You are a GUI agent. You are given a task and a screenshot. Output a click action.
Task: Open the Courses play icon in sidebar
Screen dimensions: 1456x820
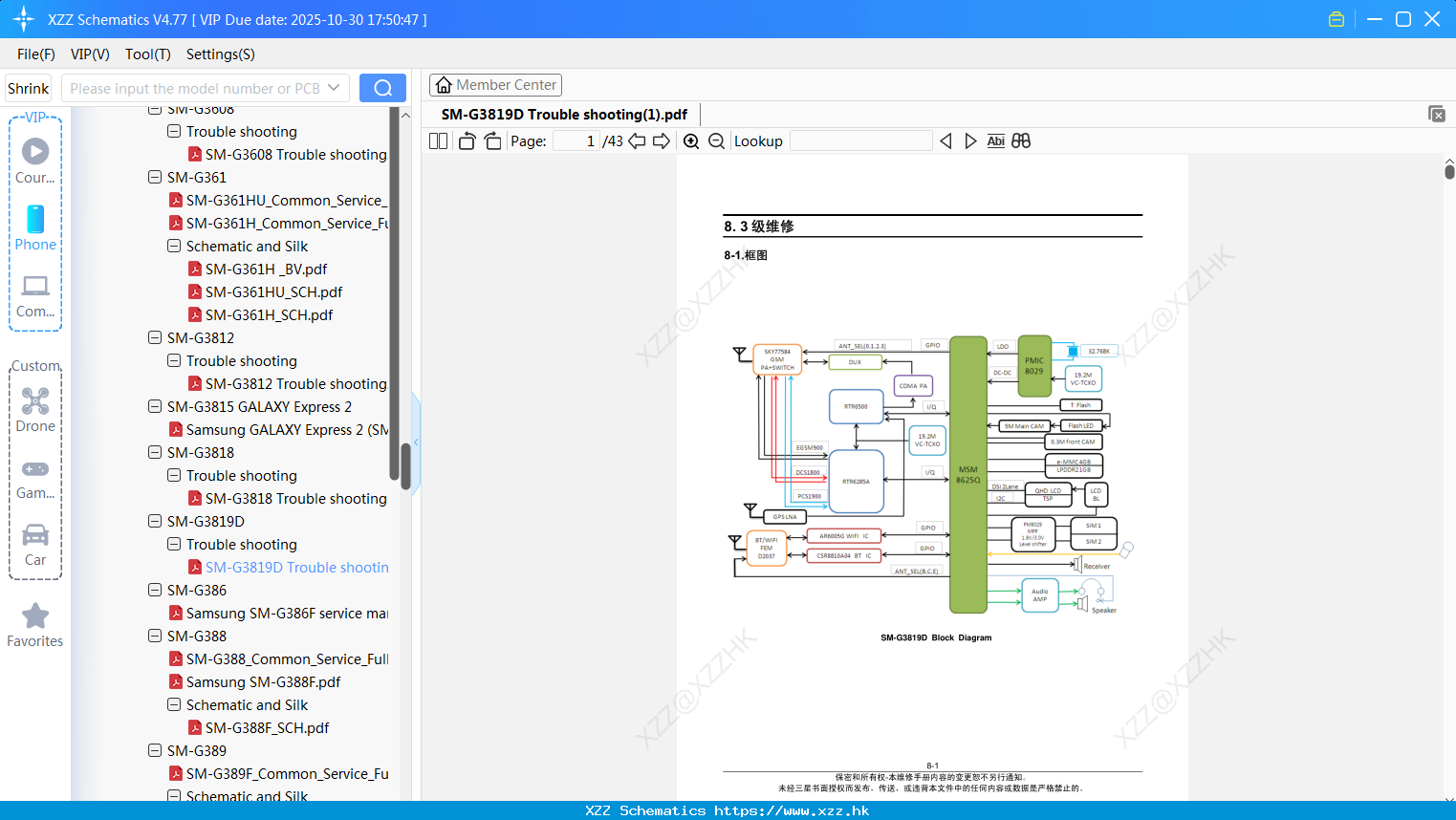[x=35, y=151]
